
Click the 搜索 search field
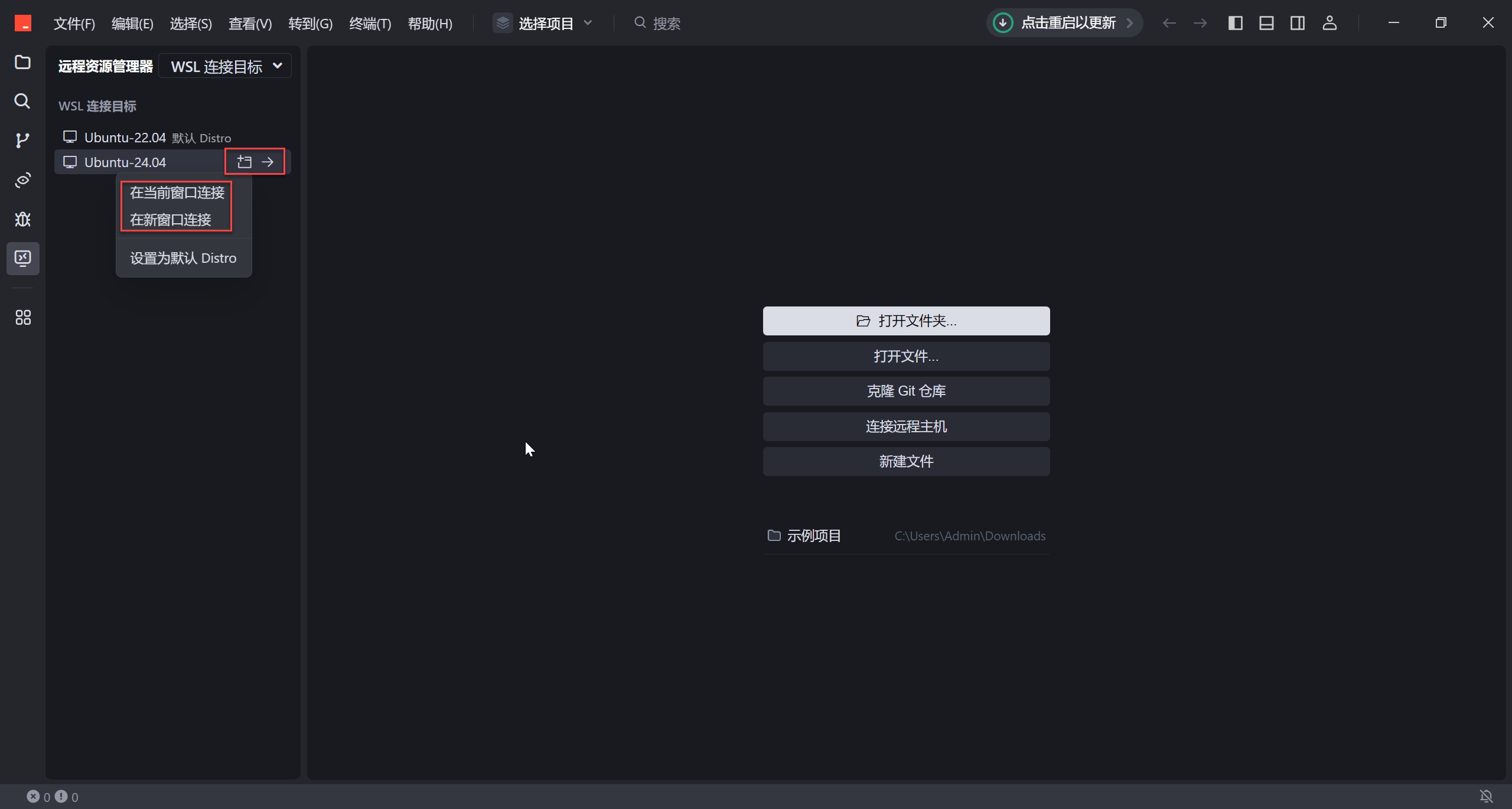point(666,23)
